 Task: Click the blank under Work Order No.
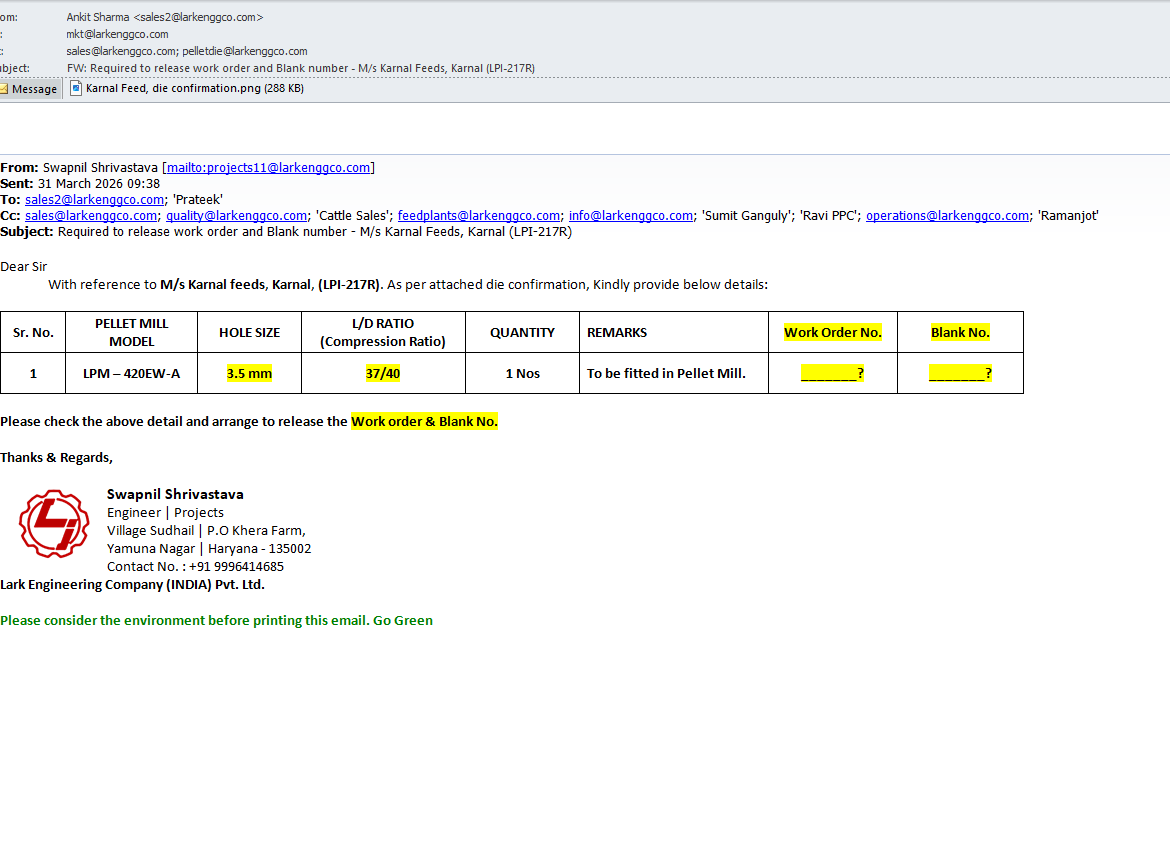[832, 374]
